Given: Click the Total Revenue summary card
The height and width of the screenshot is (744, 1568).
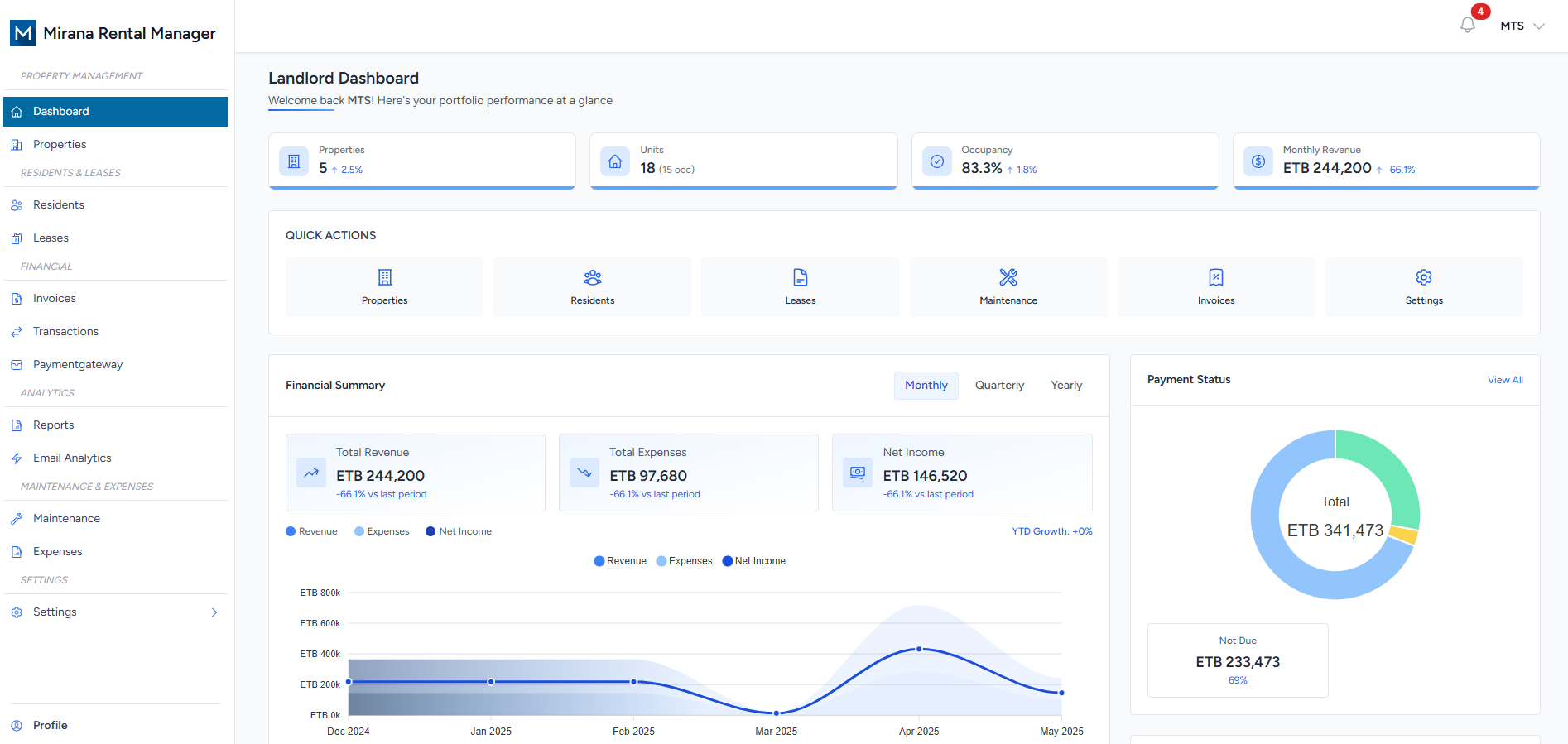Looking at the screenshot, I should tap(416, 473).
